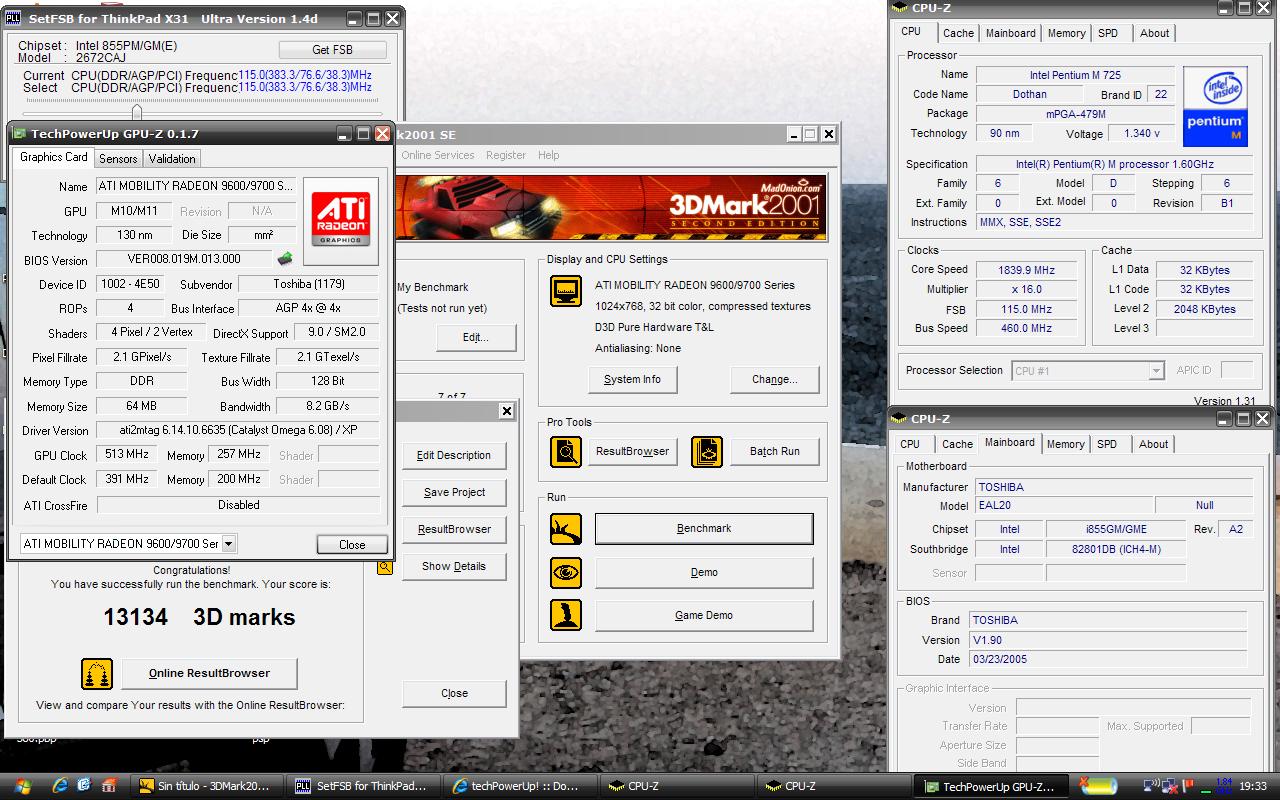Viewport: 1280px width, 800px height.
Task: Click the Intel Pentium M logo in CPU-Z
Action: (1214, 107)
